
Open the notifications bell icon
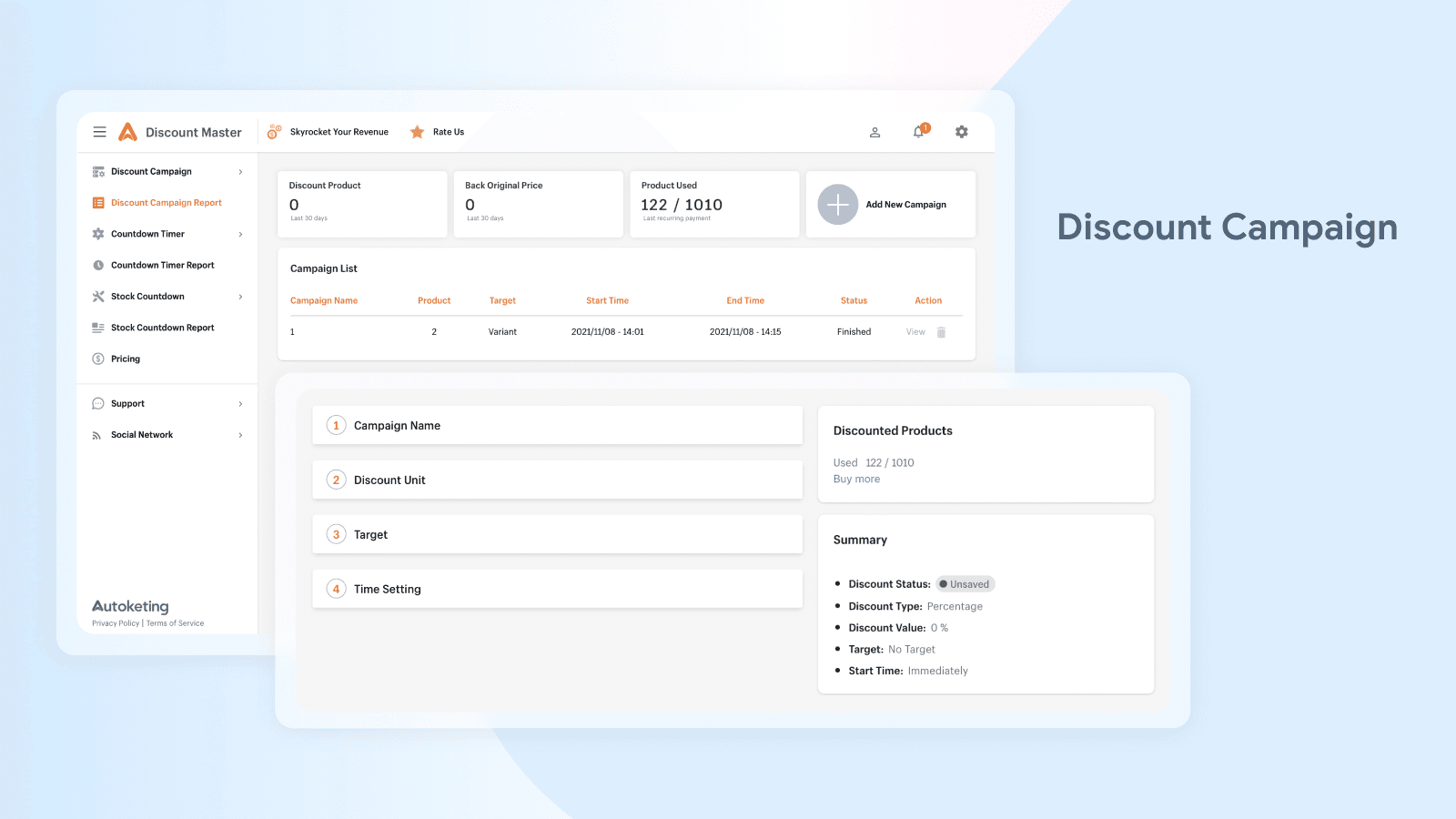point(919,132)
